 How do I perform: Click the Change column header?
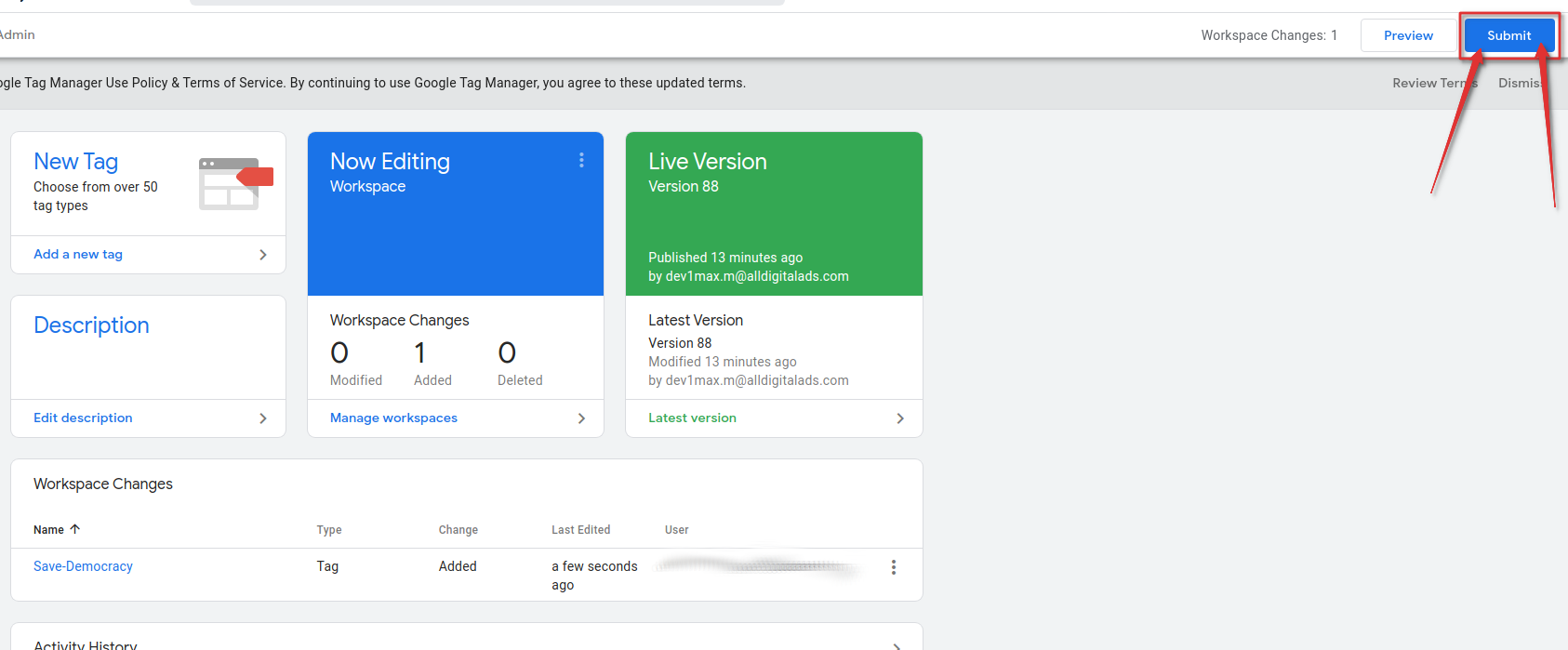(x=458, y=530)
